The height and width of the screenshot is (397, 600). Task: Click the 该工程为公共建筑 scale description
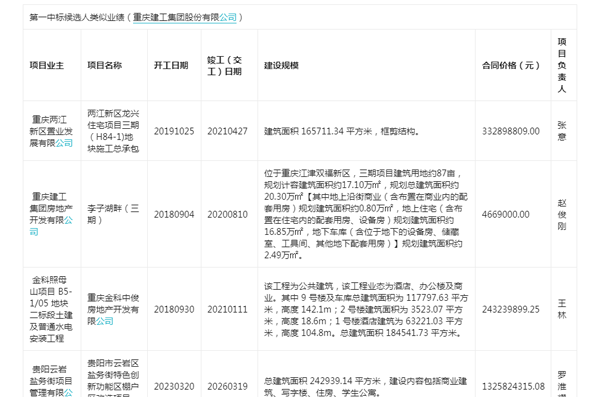[366, 309]
